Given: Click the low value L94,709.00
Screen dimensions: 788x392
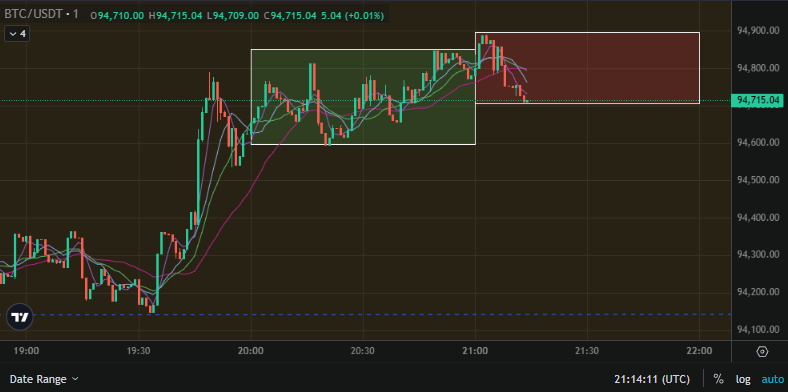Looking at the screenshot, I should [232, 16].
